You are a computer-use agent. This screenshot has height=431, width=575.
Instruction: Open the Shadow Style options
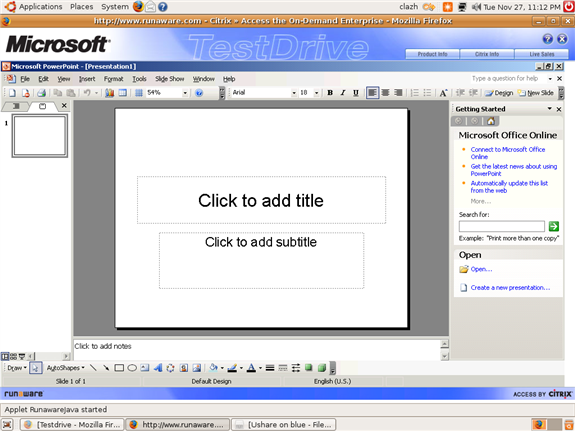click(x=309, y=368)
